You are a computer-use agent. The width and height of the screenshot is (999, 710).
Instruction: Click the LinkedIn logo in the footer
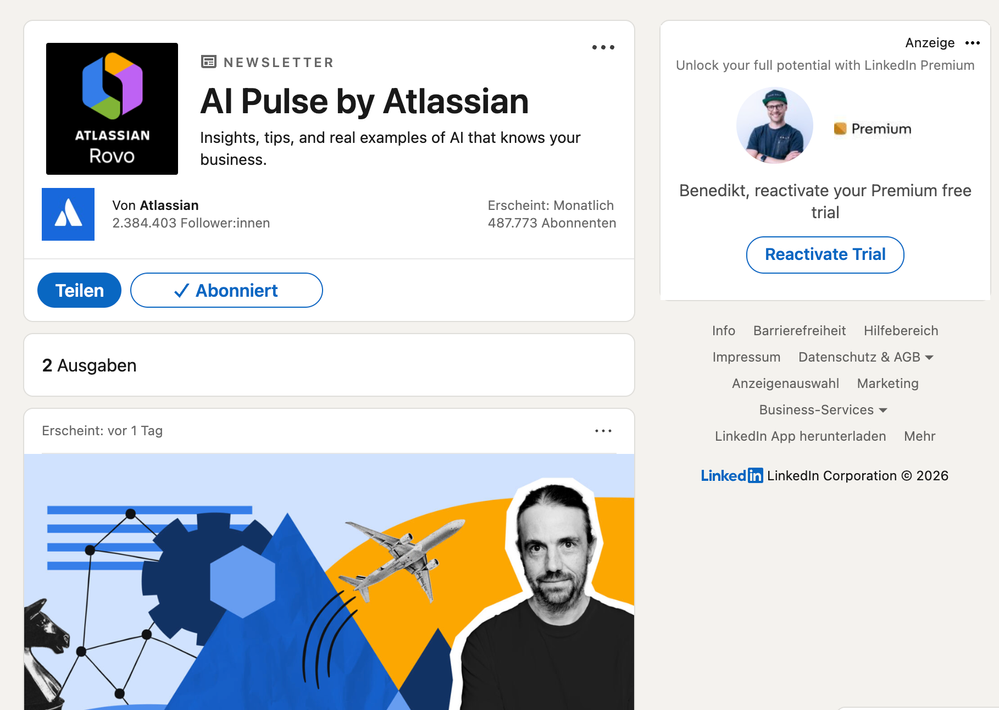pyautogui.click(x=731, y=475)
